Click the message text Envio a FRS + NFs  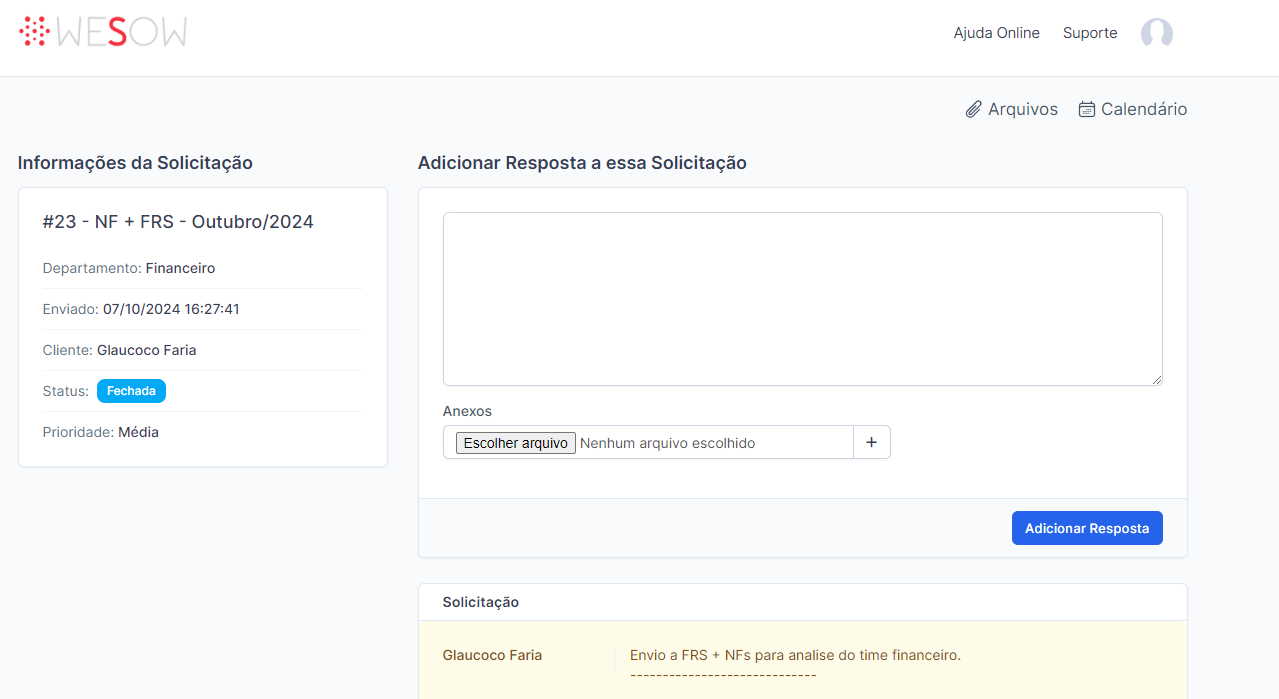point(795,655)
